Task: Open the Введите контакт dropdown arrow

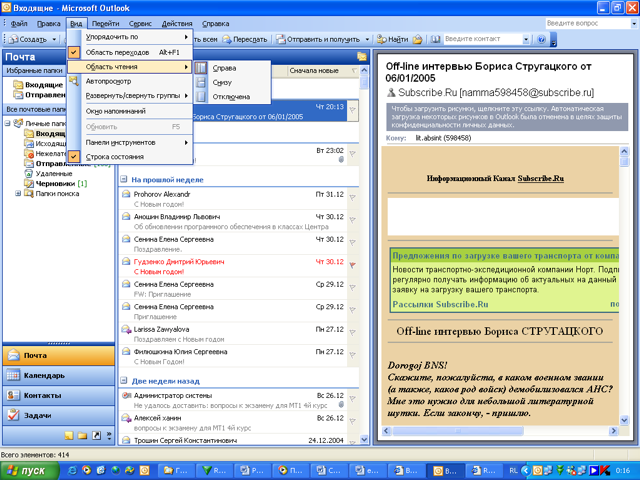Action: (x=526, y=39)
